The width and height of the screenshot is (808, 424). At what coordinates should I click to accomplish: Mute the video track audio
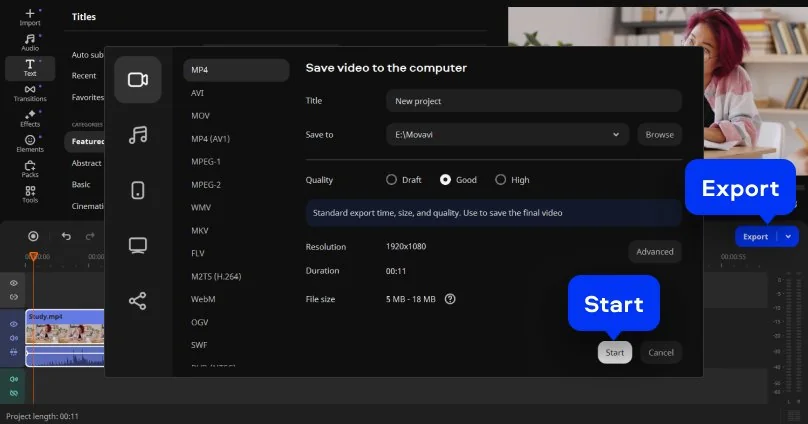coord(14,338)
